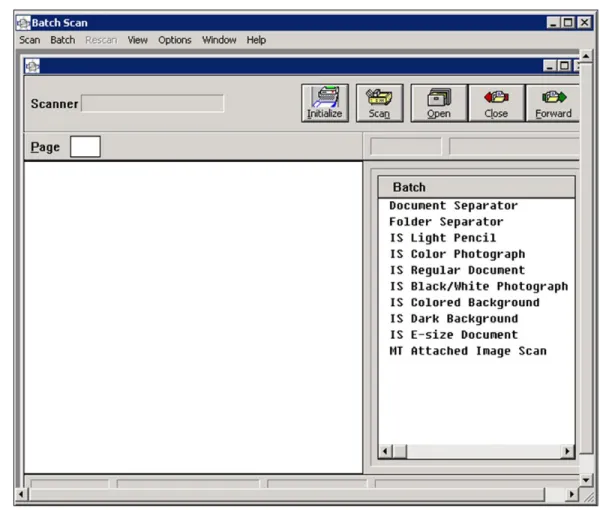Click the batch list horizontal scroll thumb
This screenshot has height=510, width=600.
pos(400,451)
